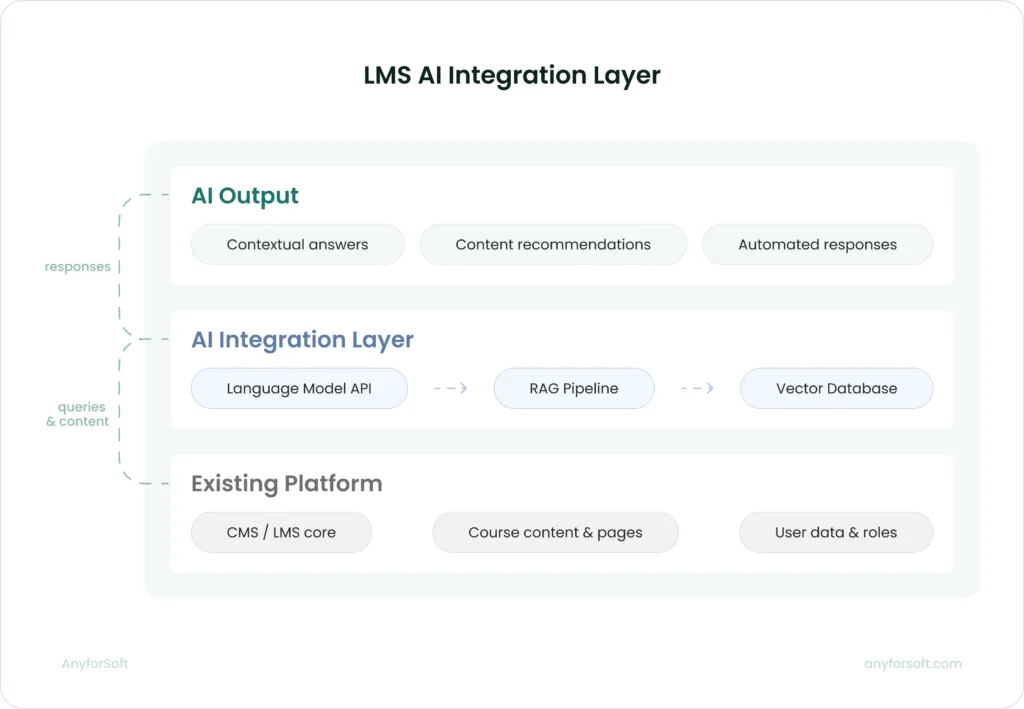The width and height of the screenshot is (1024, 709).
Task: Select the Vector Database box
Action: click(x=836, y=388)
